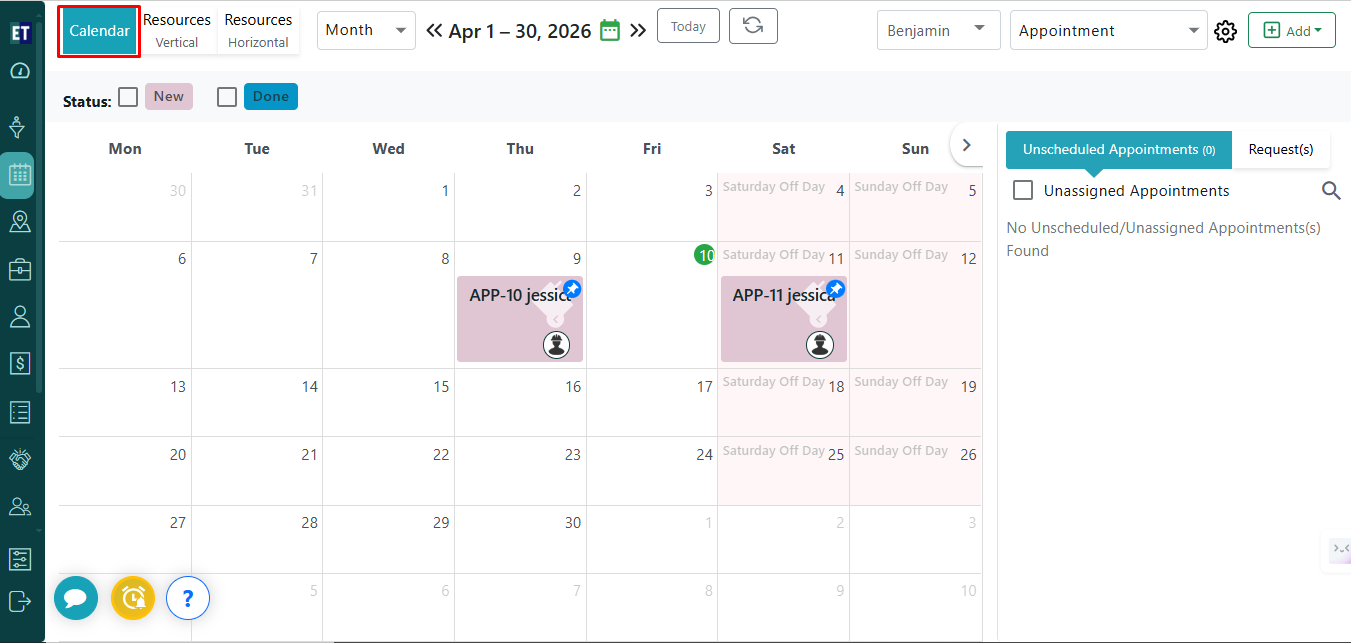
Task: Open the Benjamin user dropdown
Action: click(x=937, y=30)
